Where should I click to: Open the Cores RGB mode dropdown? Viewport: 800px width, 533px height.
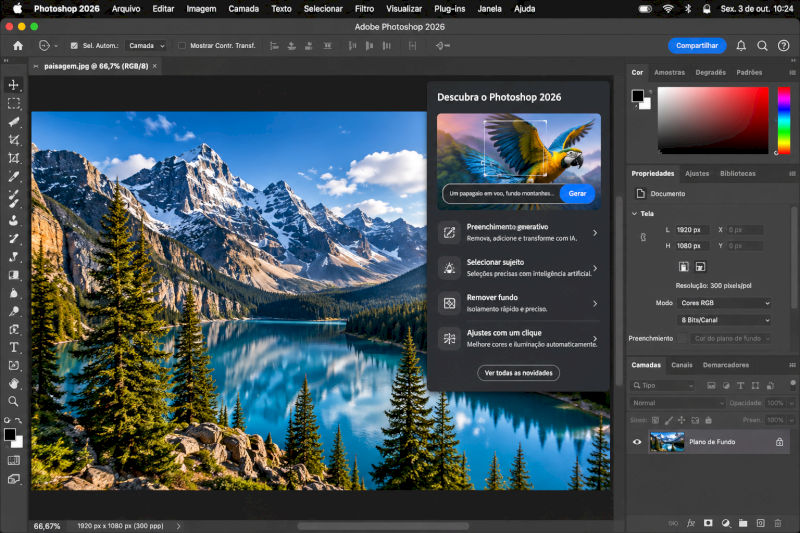point(723,303)
